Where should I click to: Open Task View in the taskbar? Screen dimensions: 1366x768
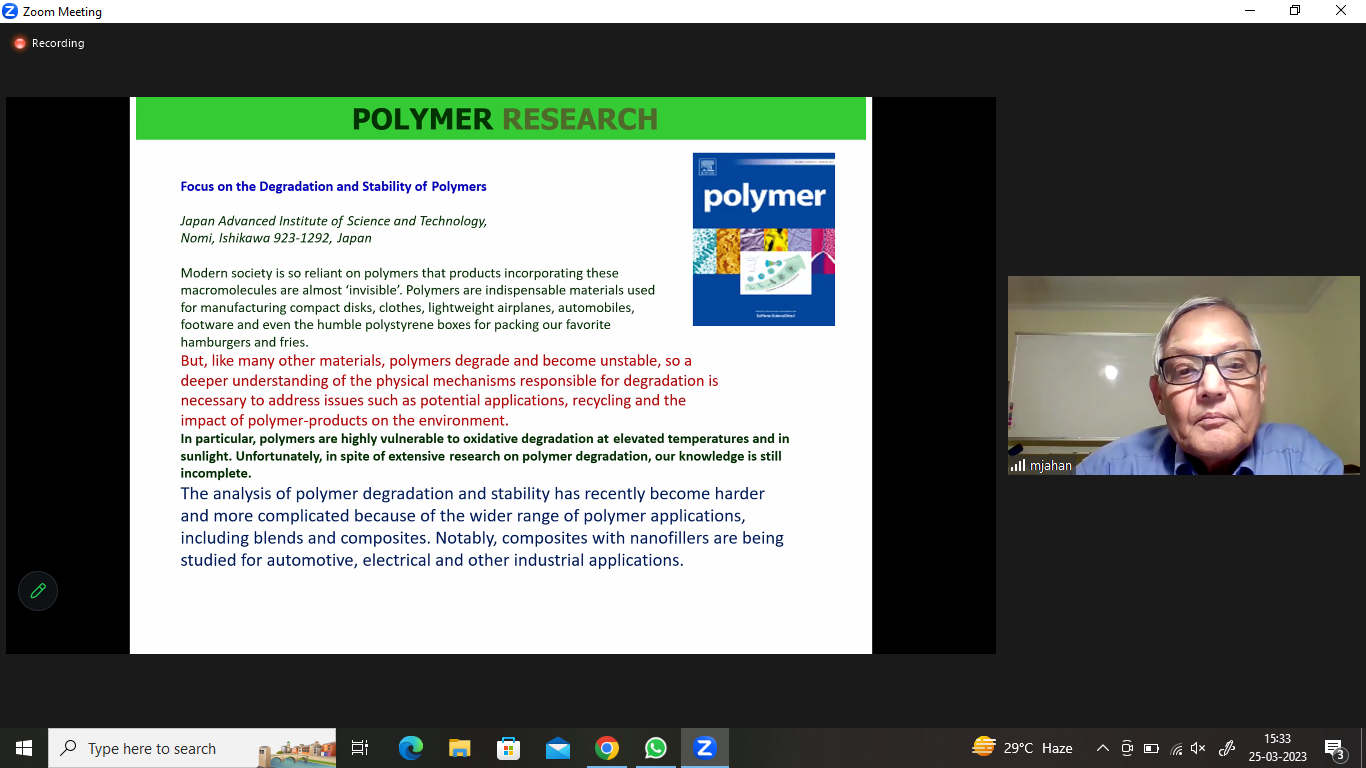[x=360, y=748]
